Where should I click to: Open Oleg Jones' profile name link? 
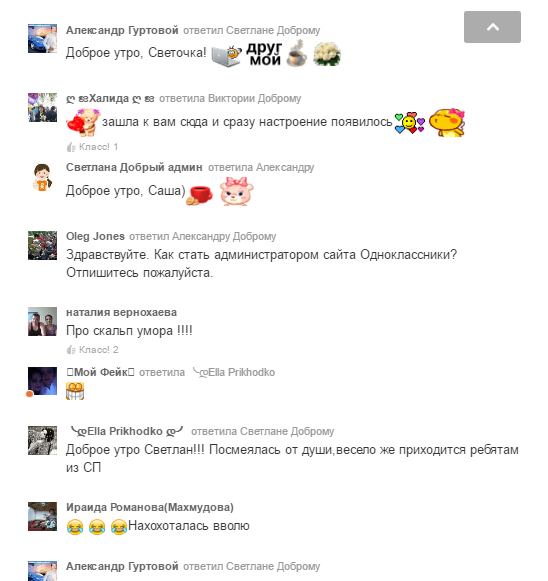tap(95, 236)
